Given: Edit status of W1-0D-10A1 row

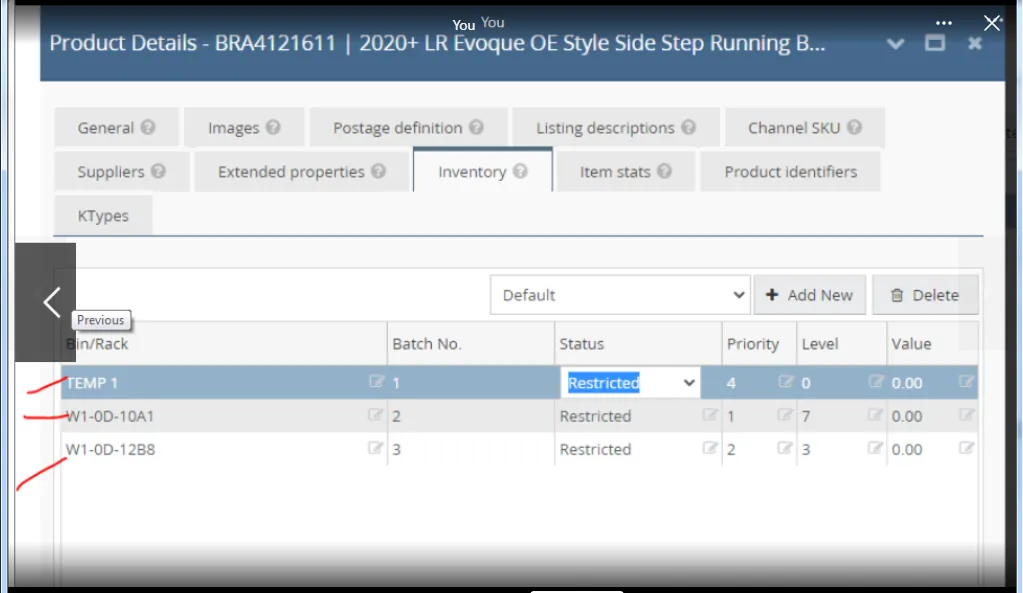Looking at the screenshot, I should [x=710, y=415].
